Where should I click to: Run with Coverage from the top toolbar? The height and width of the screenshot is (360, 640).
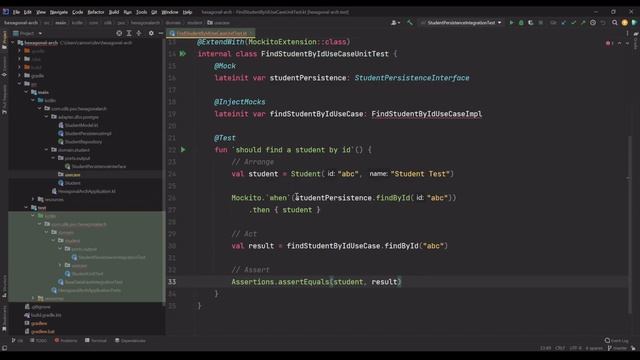pyautogui.click(x=531, y=23)
